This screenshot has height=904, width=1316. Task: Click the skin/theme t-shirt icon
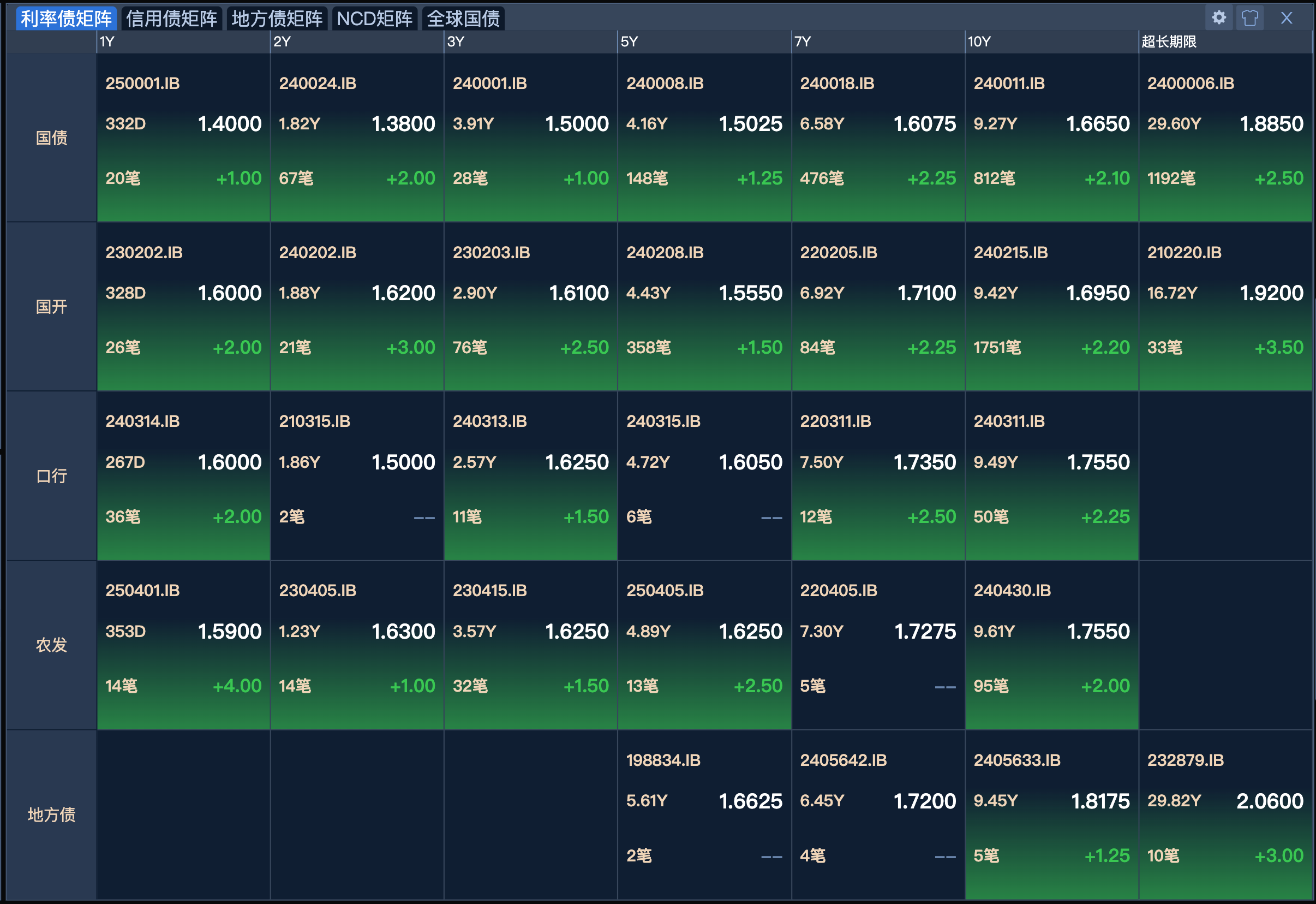(x=1251, y=17)
